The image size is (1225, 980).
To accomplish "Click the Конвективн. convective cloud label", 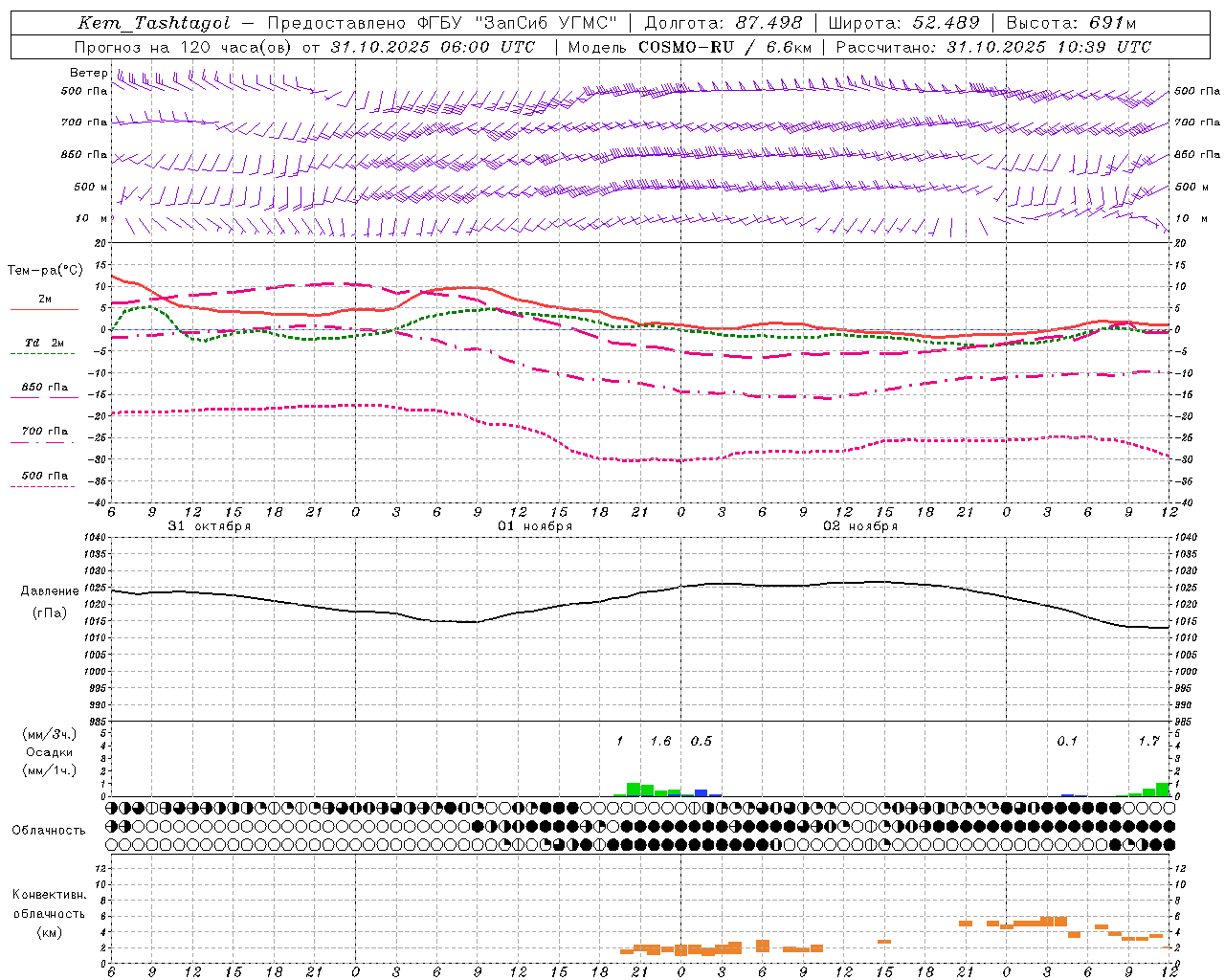I will (x=49, y=895).
